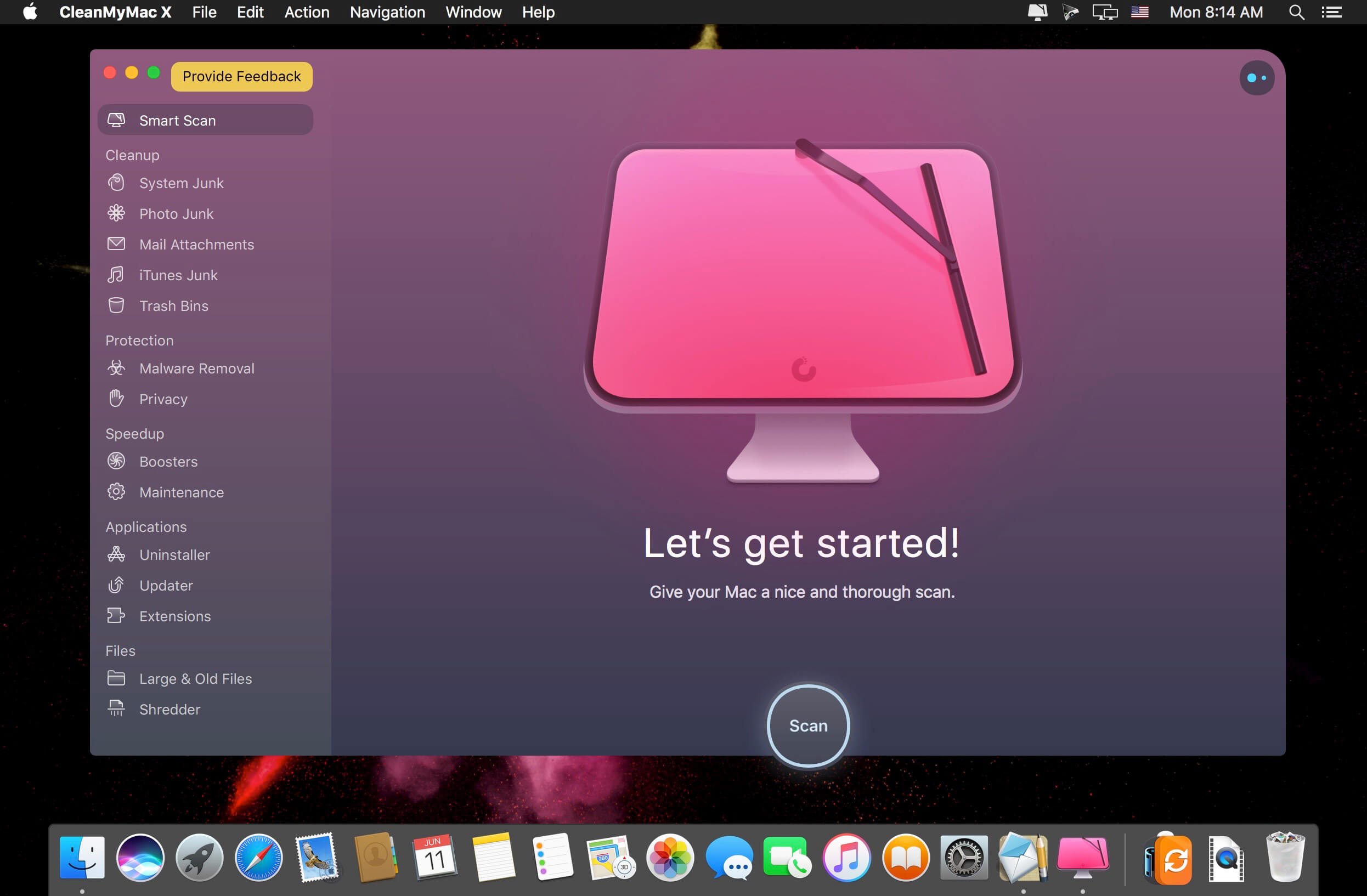Open the Uninstaller applications icon

pos(118,554)
